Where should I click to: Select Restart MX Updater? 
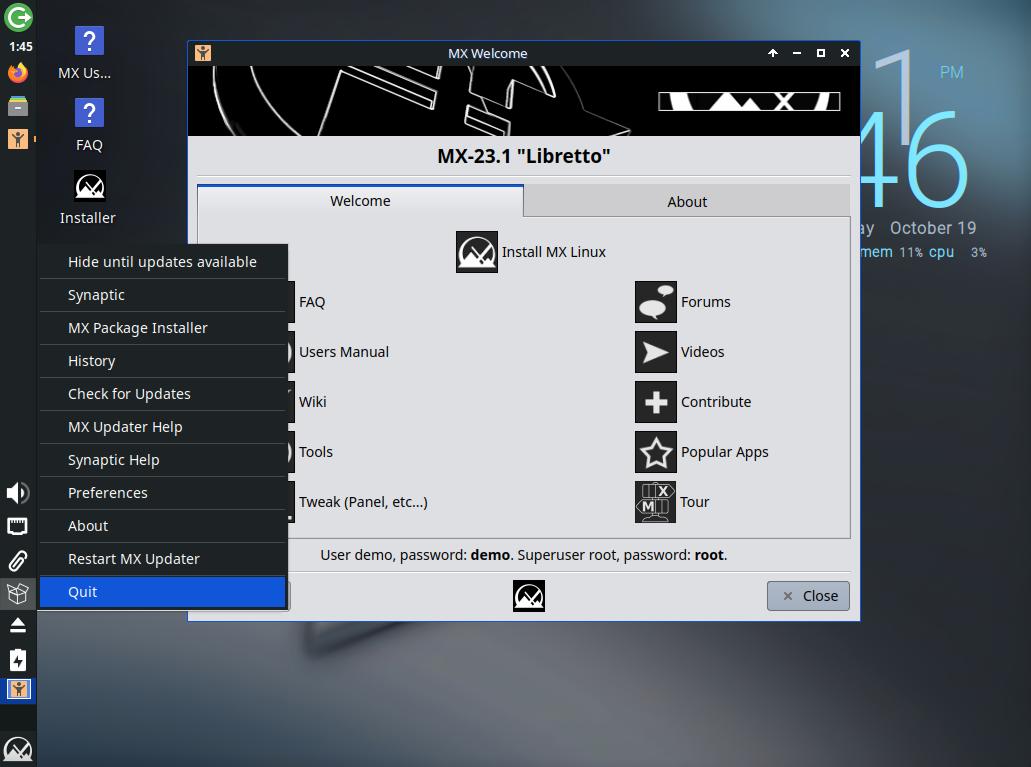tap(163, 558)
